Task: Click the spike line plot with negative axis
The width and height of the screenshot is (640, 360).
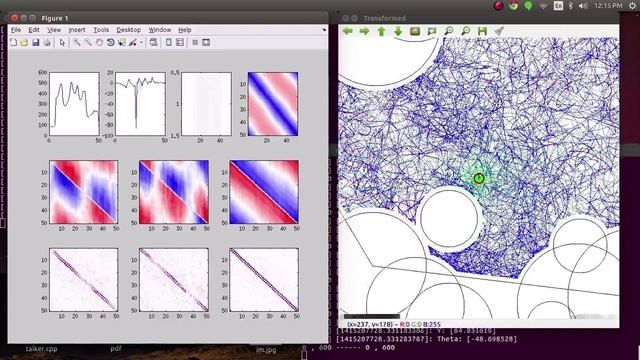Action: coord(140,104)
